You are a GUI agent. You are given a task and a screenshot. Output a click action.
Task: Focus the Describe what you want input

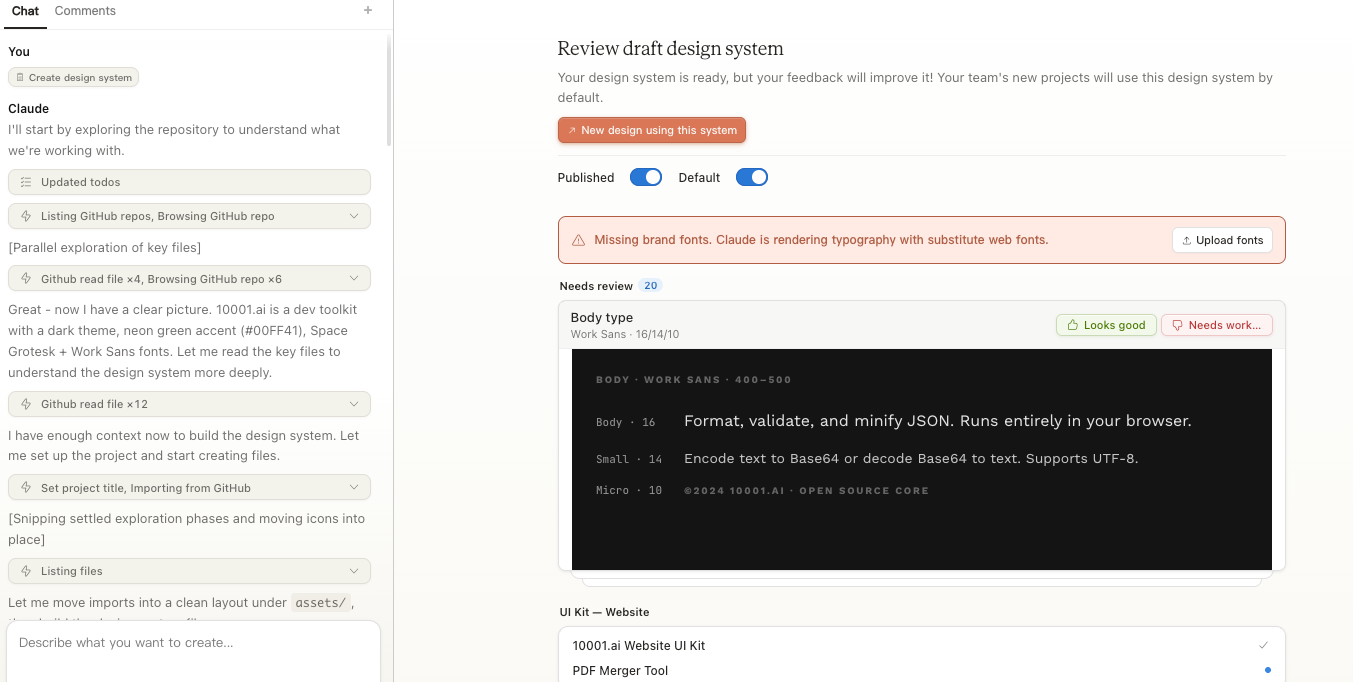coord(193,651)
